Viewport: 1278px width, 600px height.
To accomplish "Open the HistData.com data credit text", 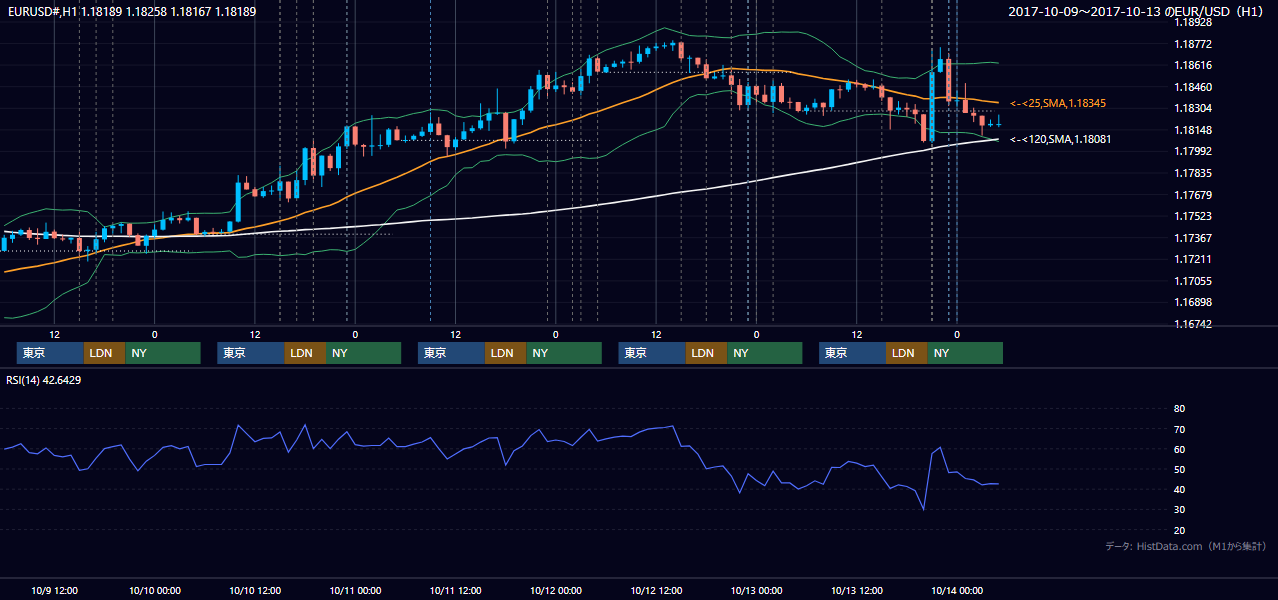I will coord(1186,546).
